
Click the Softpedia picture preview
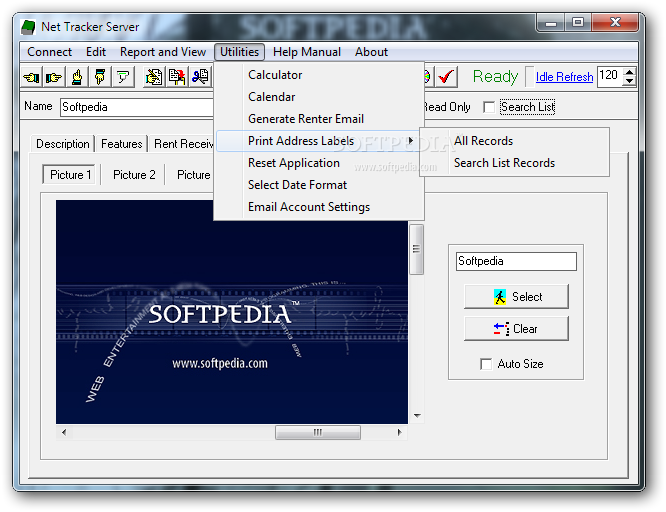pyautogui.click(x=232, y=312)
